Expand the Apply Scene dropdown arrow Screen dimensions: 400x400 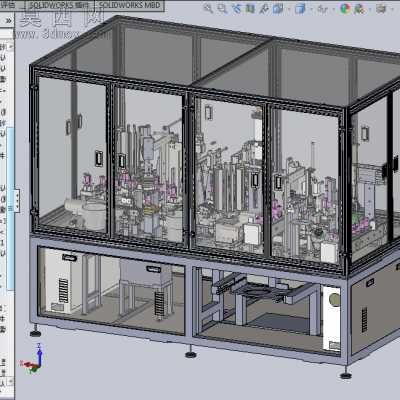coord(370,9)
